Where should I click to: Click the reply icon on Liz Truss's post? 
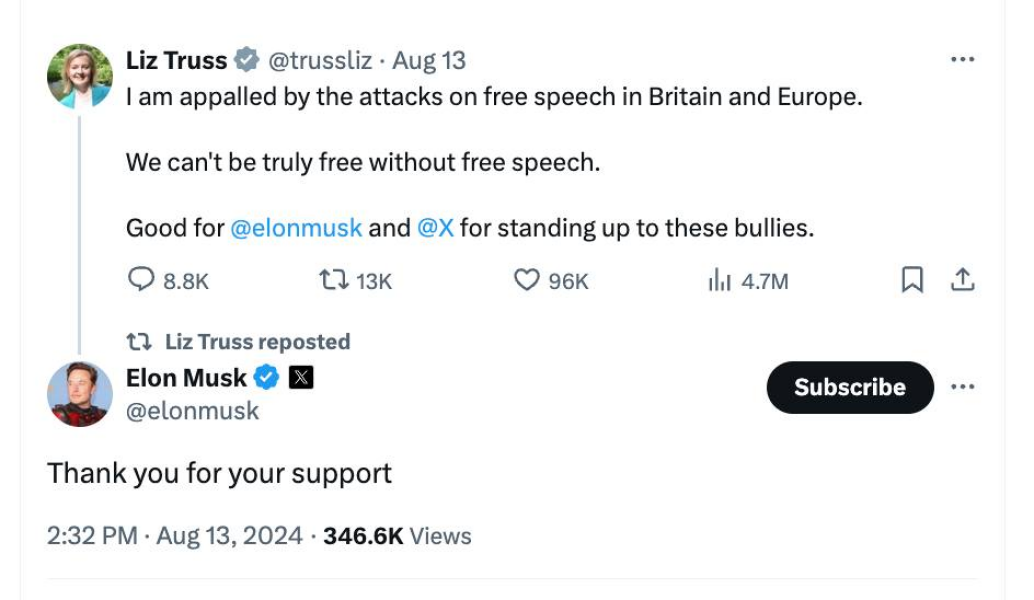[x=141, y=281]
